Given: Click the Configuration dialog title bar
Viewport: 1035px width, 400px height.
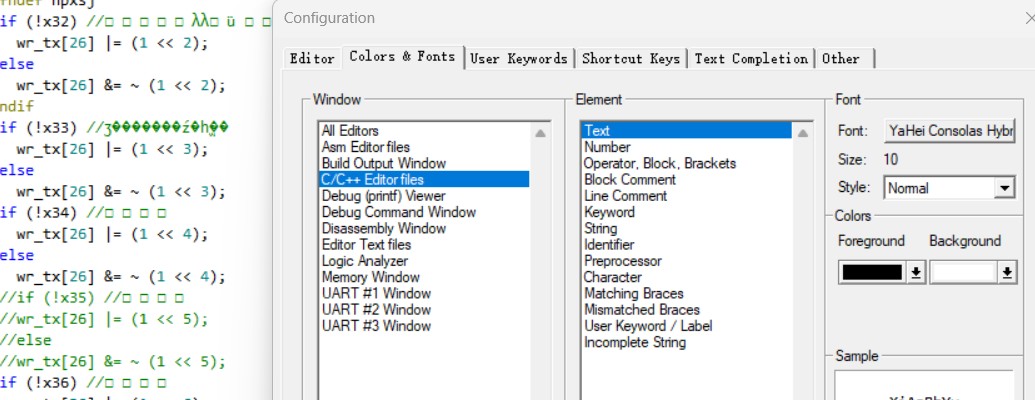Looking at the screenshot, I should tap(653, 18).
